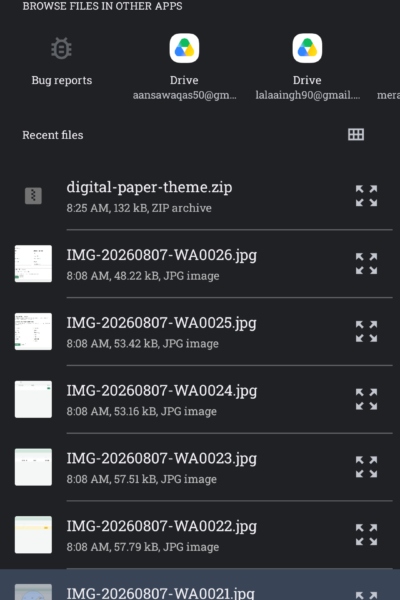Viewport: 400px width, 600px height.
Task: Expand preview of IMG-20260807-WA0022.jpg
Action: click(366, 535)
